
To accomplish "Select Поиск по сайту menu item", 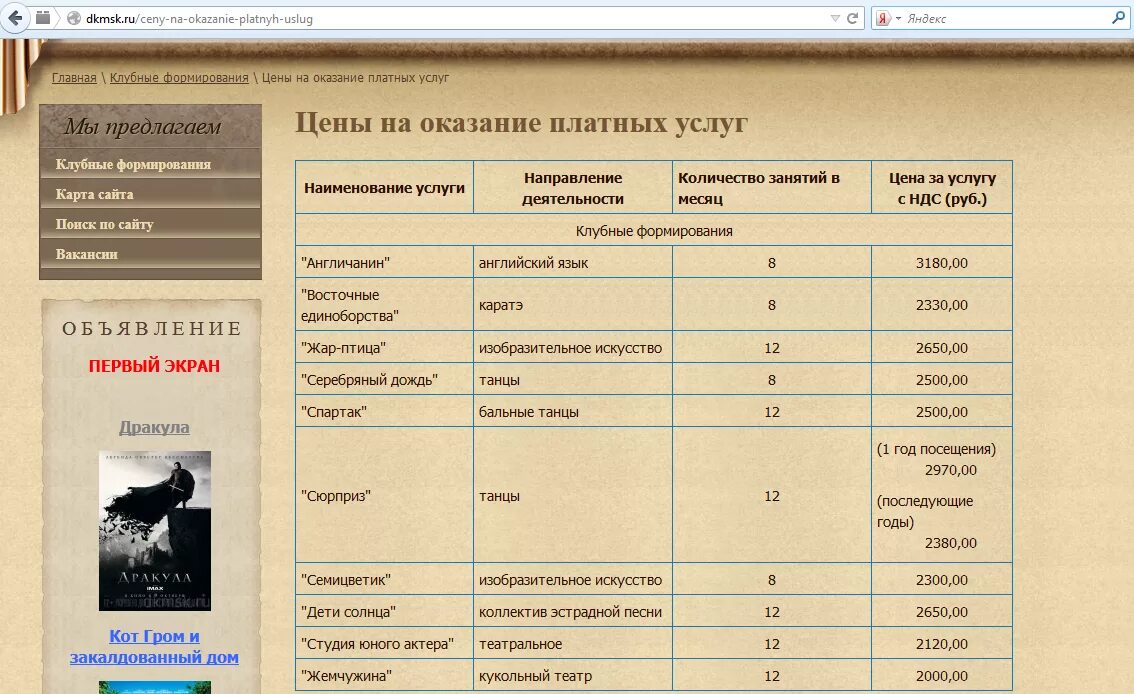I will [150, 224].
